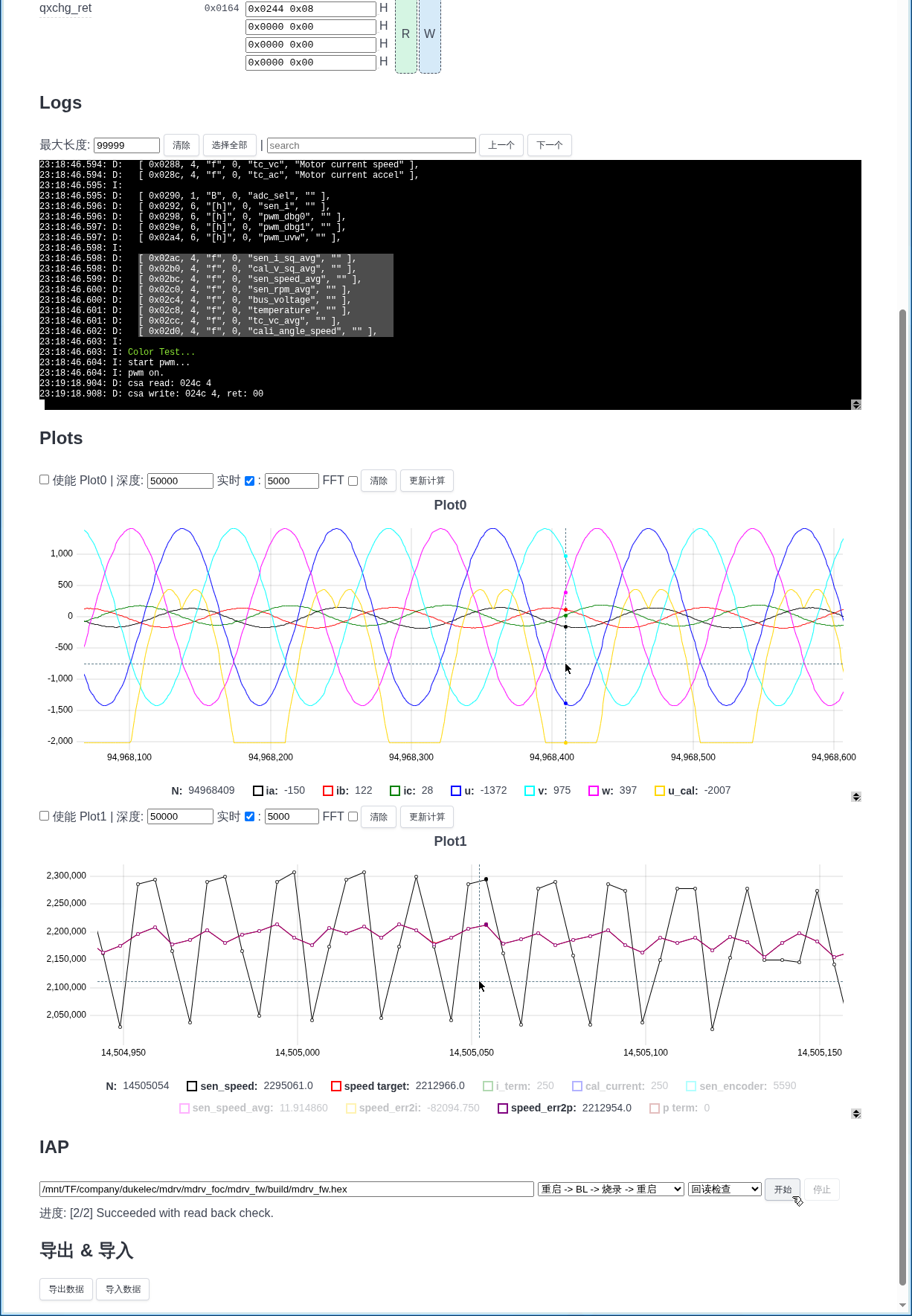The width and height of the screenshot is (912, 1316).
Task: Click the Plot1 resize handle icon
Action: click(x=856, y=1114)
